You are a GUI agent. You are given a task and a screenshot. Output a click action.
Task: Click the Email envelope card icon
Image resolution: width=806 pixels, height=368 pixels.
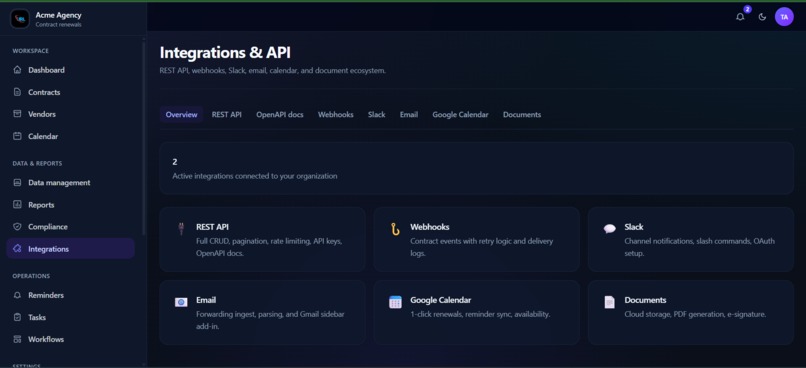pos(181,302)
